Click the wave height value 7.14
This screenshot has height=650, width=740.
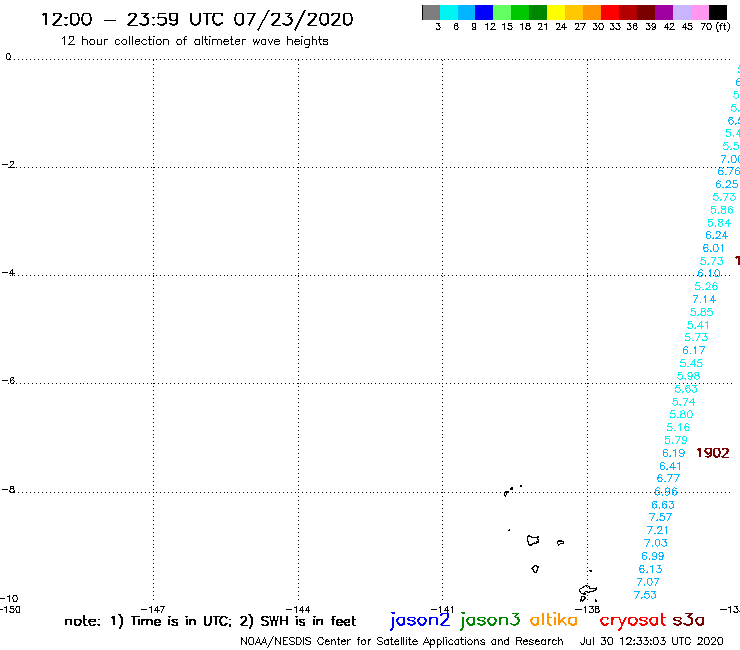704,300
